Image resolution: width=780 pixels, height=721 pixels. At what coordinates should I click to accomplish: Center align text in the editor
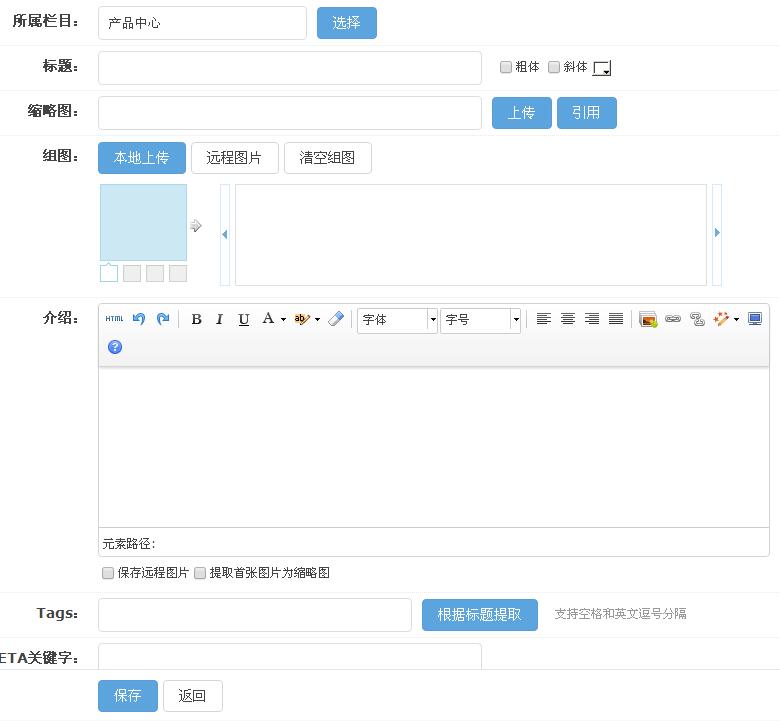pos(568,319)
